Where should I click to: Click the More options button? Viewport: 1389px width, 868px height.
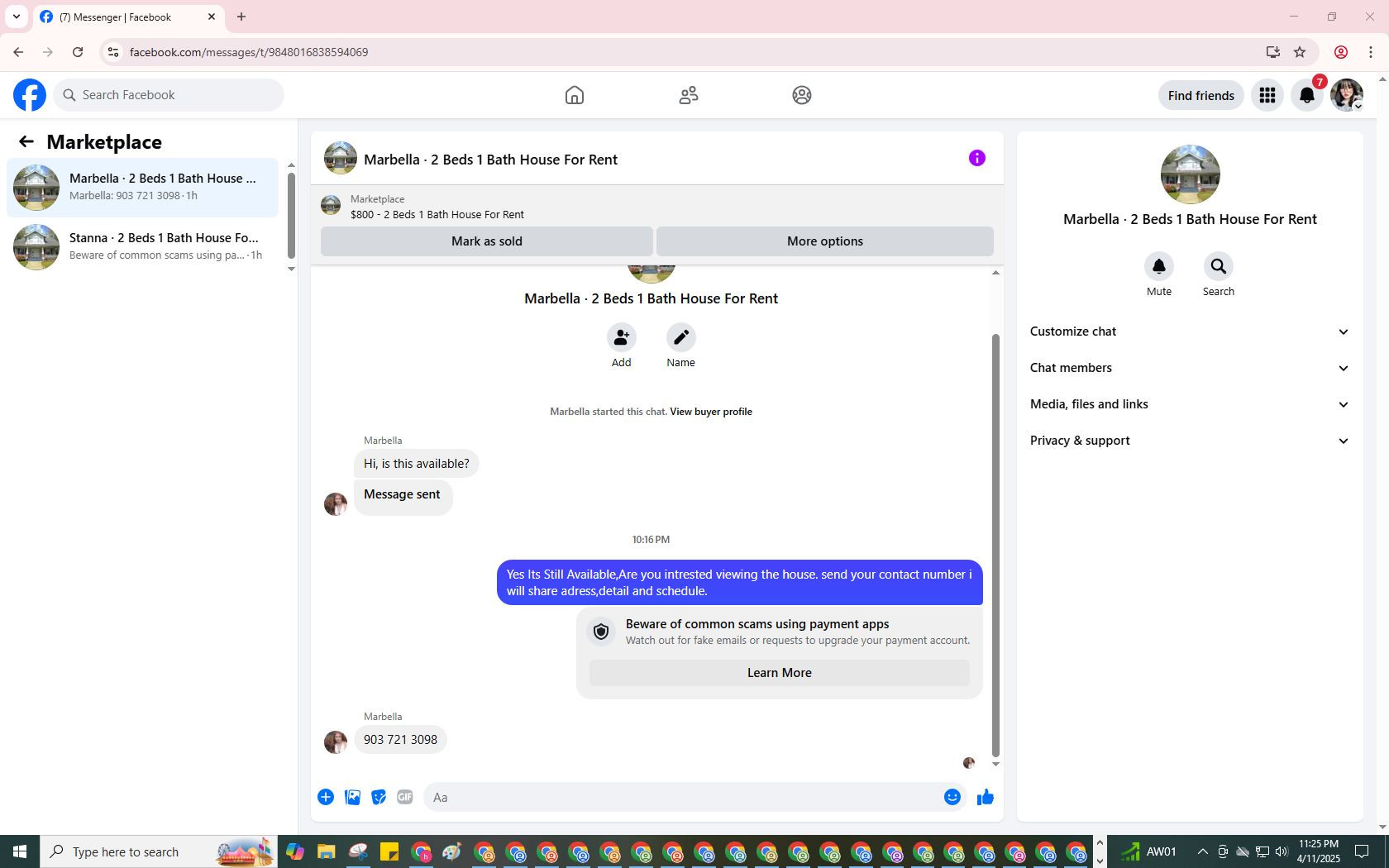(825, 241)
